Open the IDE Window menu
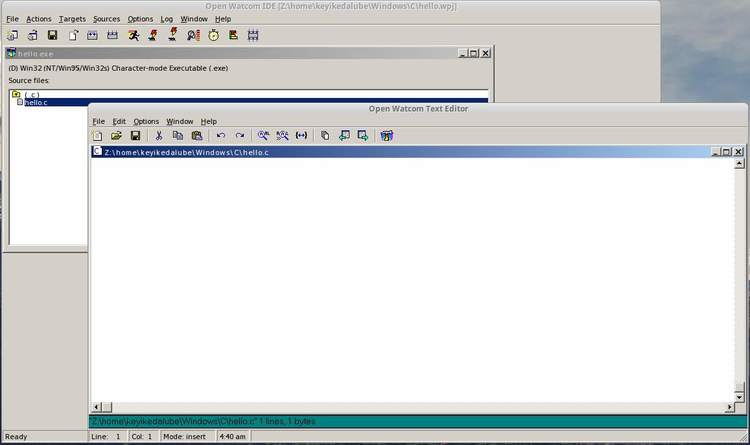This screenshot has height=445, width=750. tap(194, 19)
